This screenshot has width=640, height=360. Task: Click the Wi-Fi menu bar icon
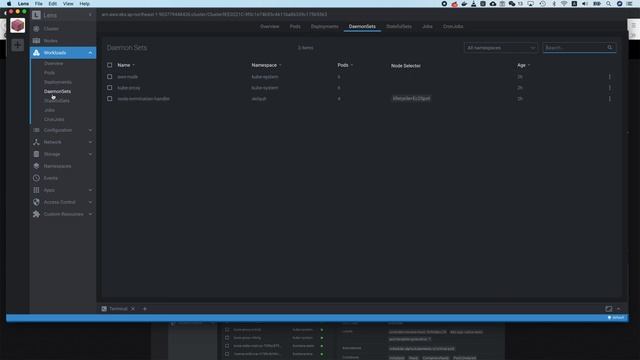coord(564,4)
